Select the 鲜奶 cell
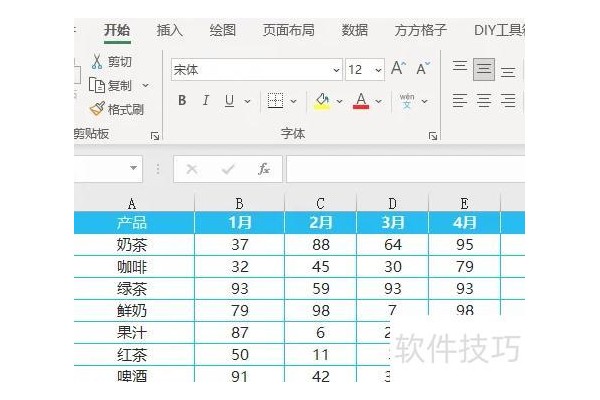Image resolution: width=600 pixels, height=400 pixels. [x=132, y=311]
